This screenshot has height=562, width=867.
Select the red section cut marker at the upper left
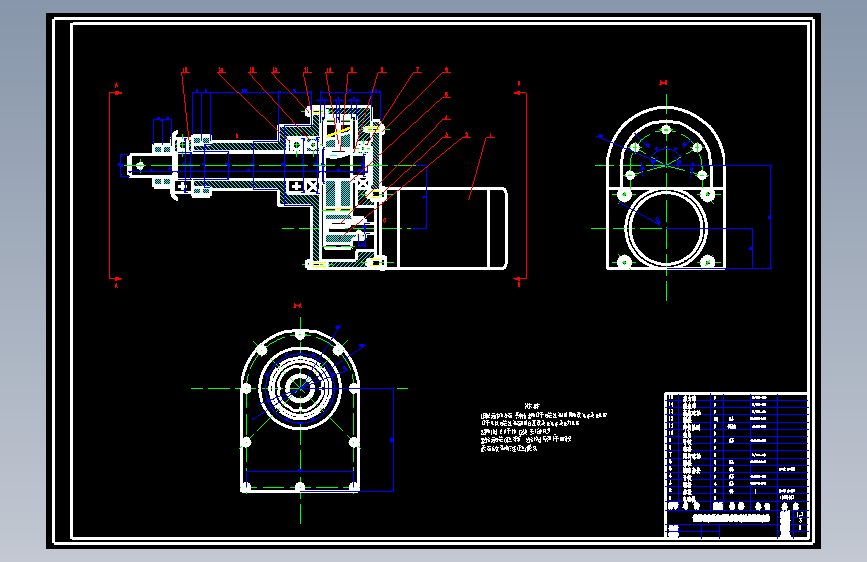116,90
